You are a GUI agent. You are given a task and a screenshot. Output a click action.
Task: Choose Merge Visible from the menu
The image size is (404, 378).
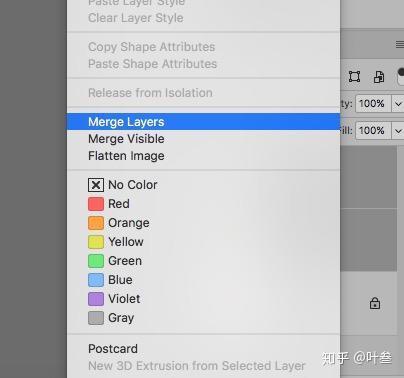(x=126, y=139)
